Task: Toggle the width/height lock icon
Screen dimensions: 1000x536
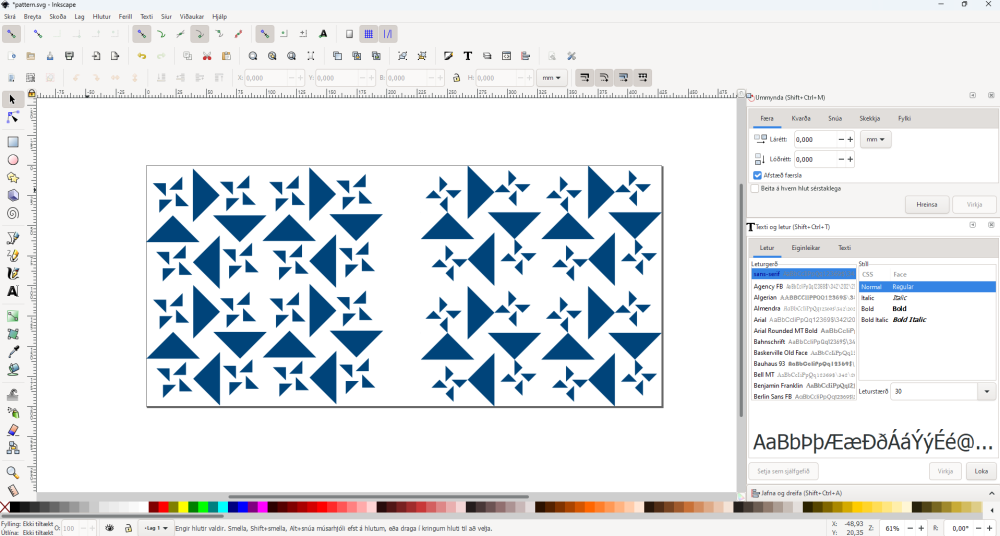Action: click(457, 78)
